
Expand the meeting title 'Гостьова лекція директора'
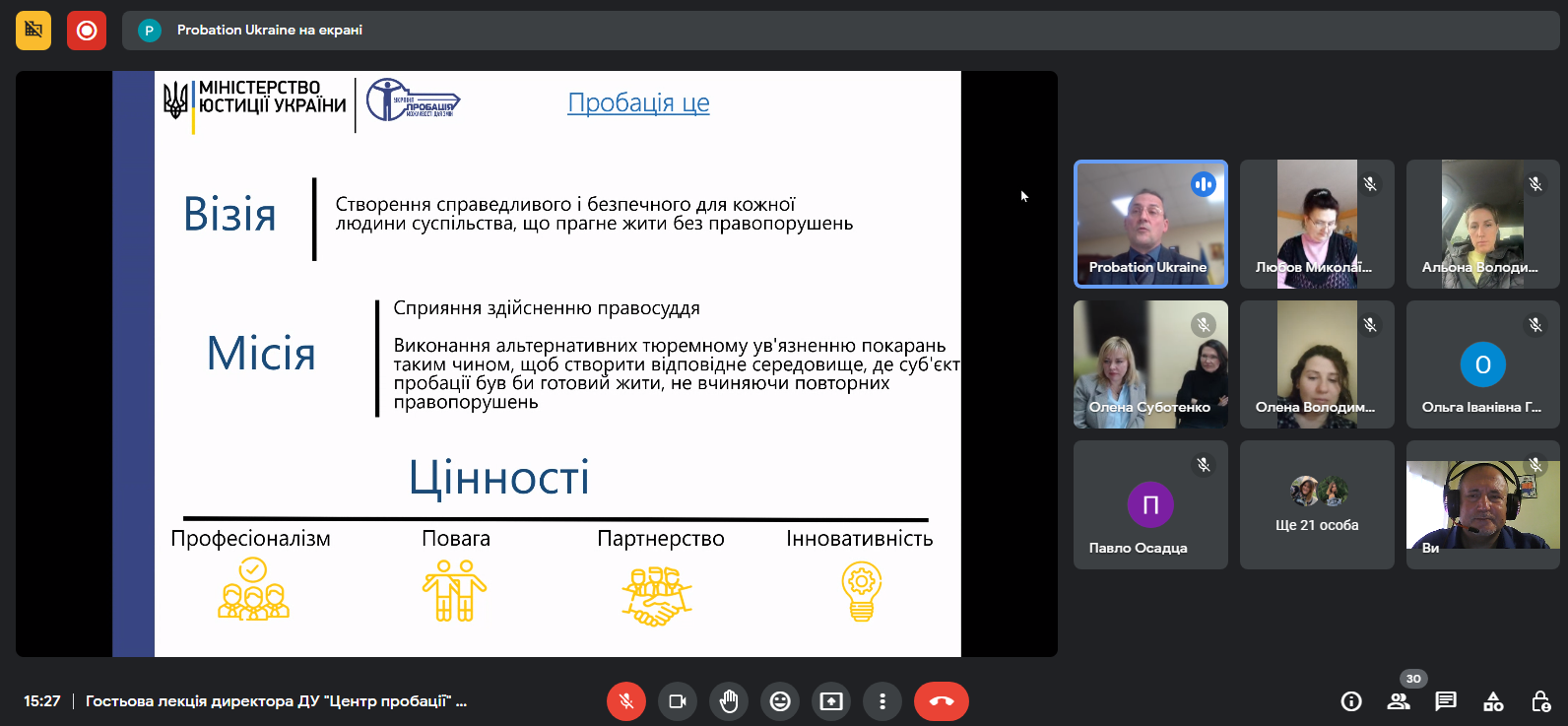coord(276,701)
